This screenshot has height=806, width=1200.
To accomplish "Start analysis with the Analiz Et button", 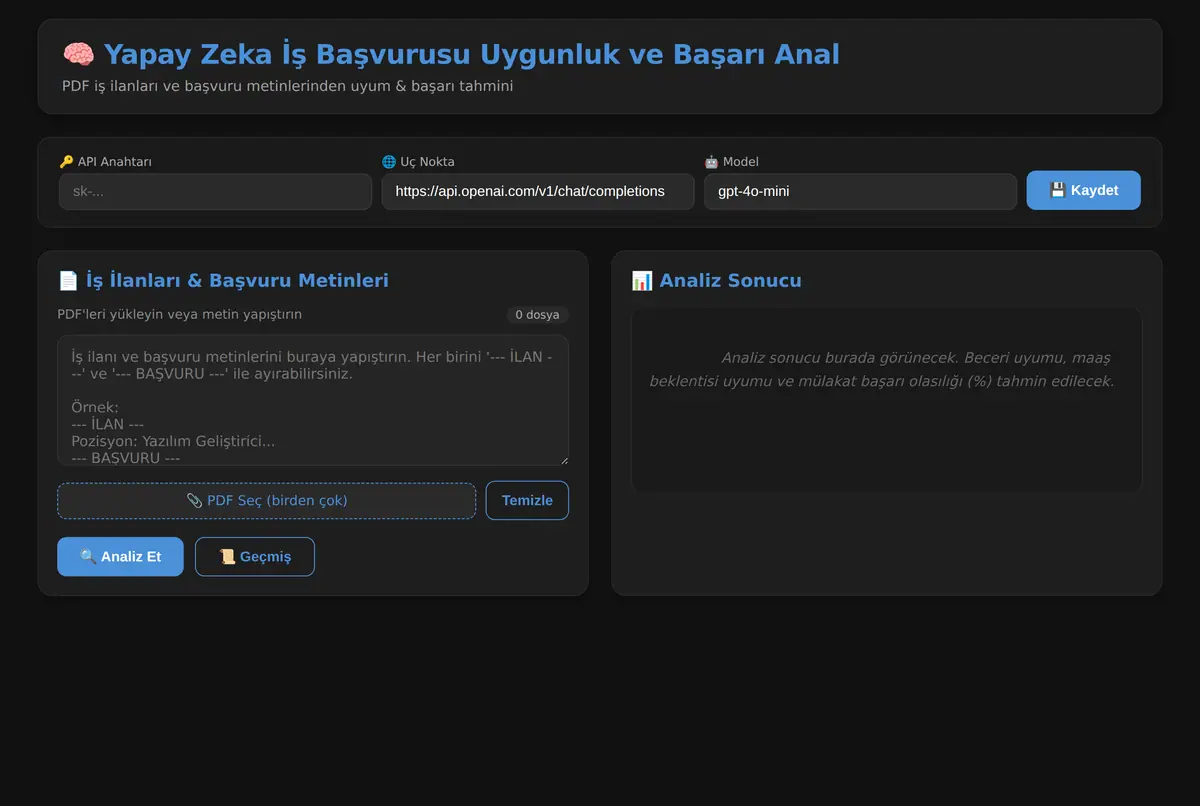I will click(x=120, y=556).
